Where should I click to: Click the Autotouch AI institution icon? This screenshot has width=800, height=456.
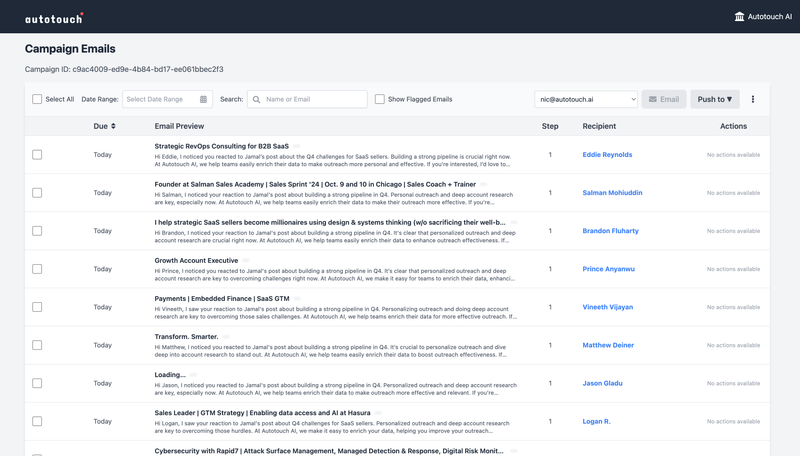(x=739, y=17)
